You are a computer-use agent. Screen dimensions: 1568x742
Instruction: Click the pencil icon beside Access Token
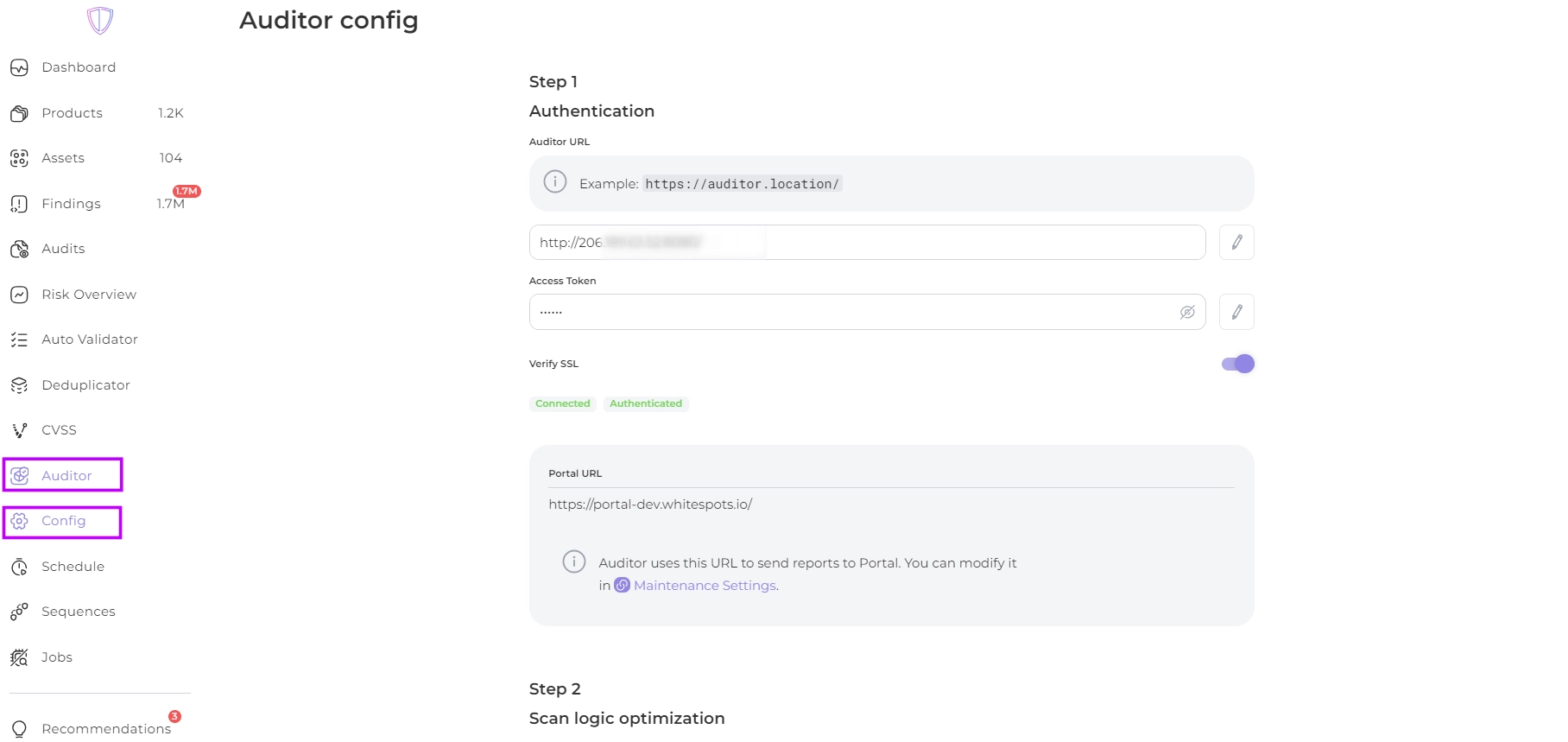1236,312
